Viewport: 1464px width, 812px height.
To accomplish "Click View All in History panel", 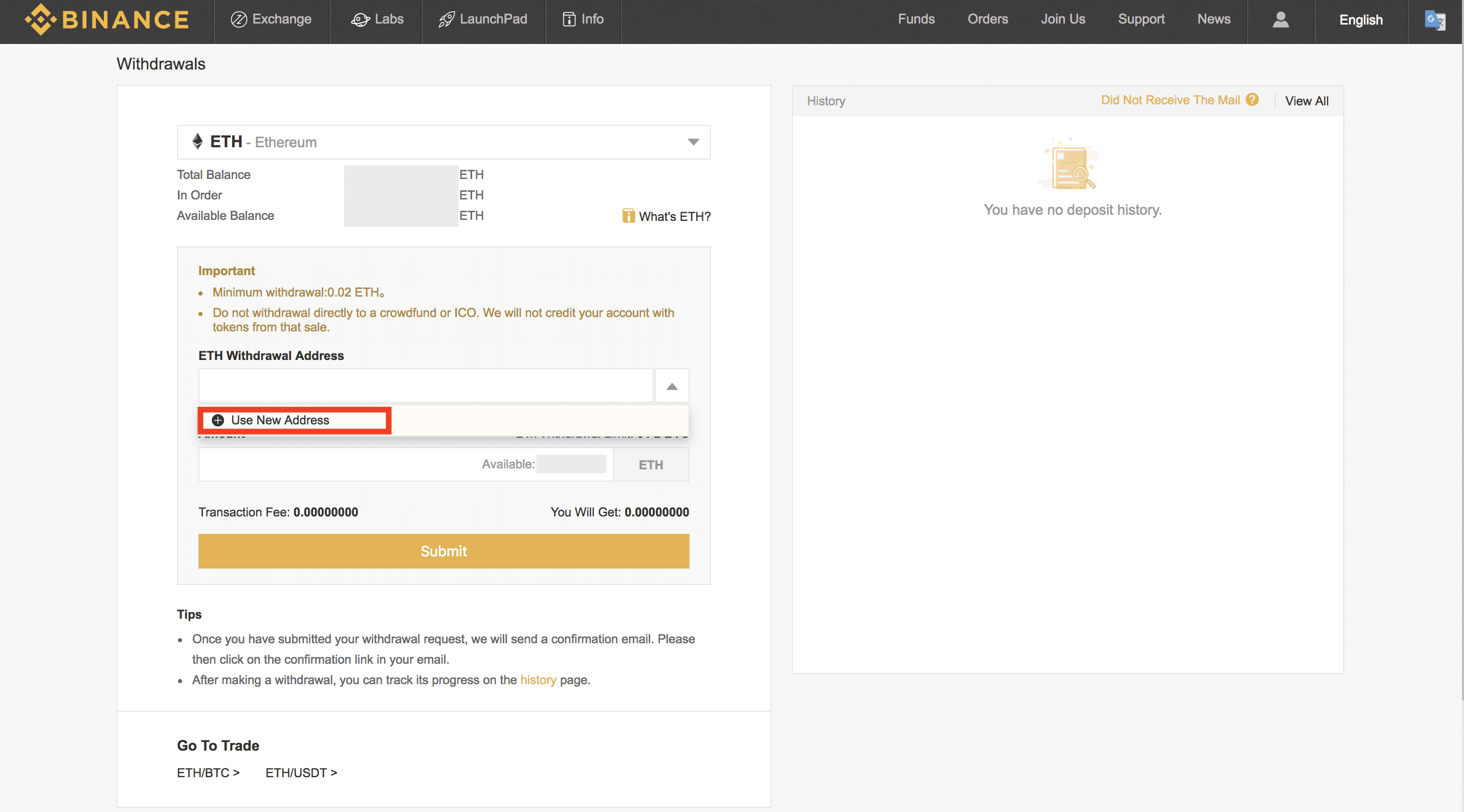I will pos(1306,101).
